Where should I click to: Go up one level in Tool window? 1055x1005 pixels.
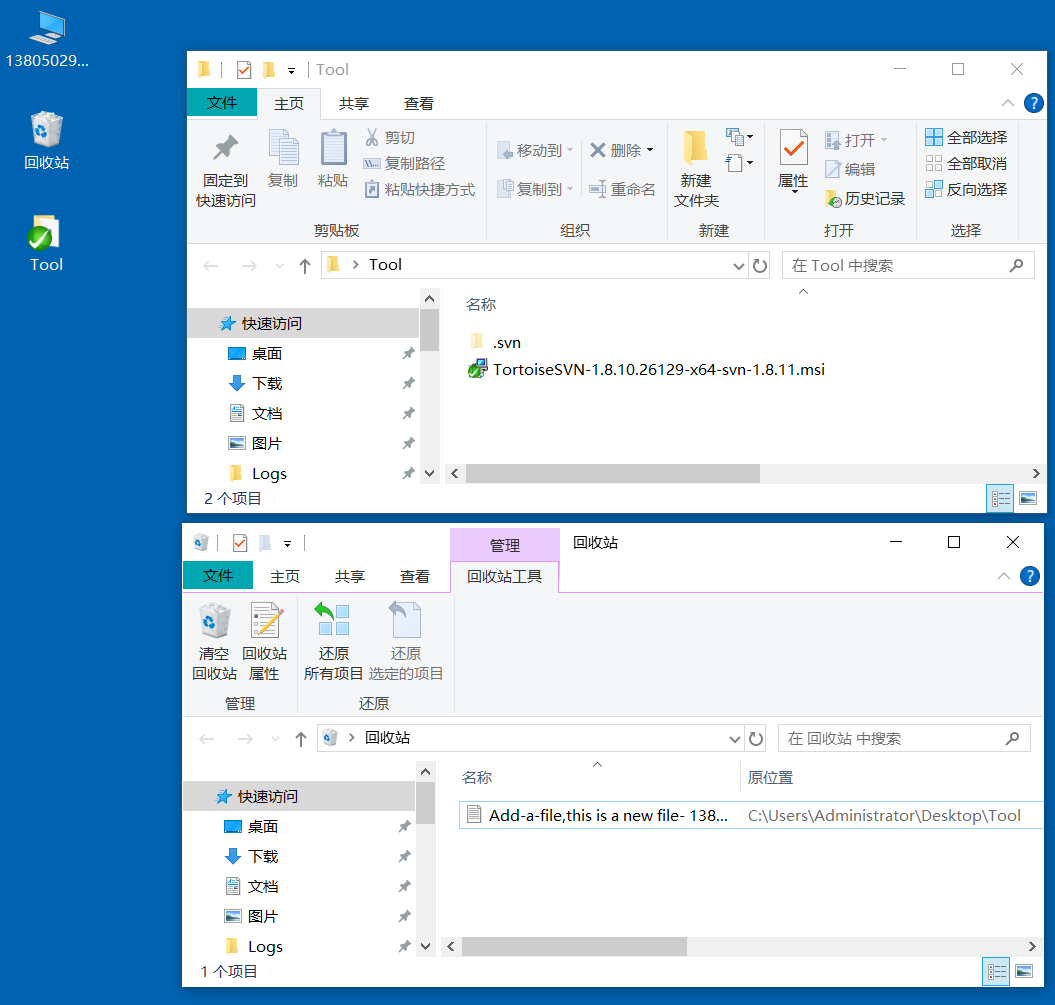click(305, 266)
